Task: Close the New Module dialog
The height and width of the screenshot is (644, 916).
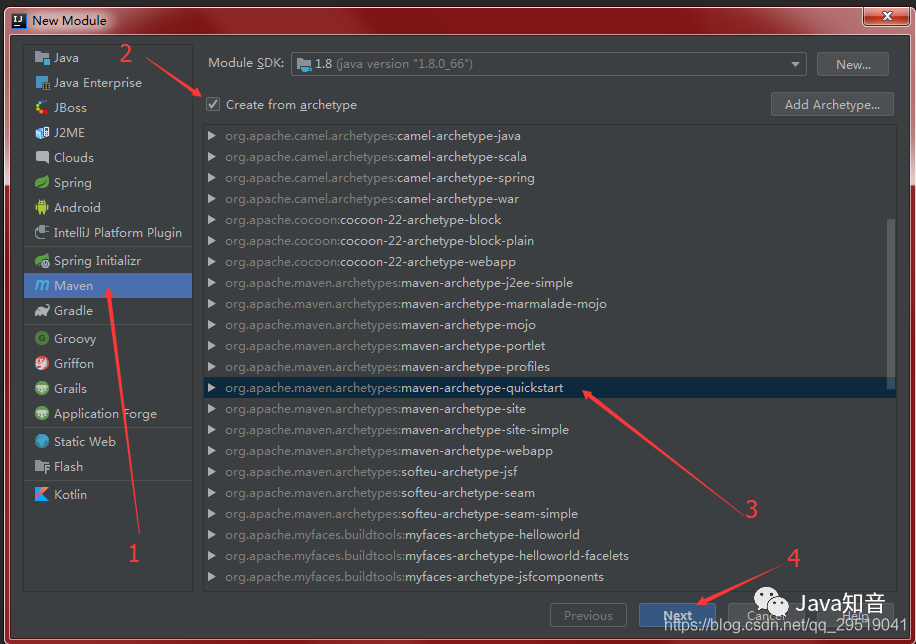Action: pyautogui.click(x=886, y=16)
